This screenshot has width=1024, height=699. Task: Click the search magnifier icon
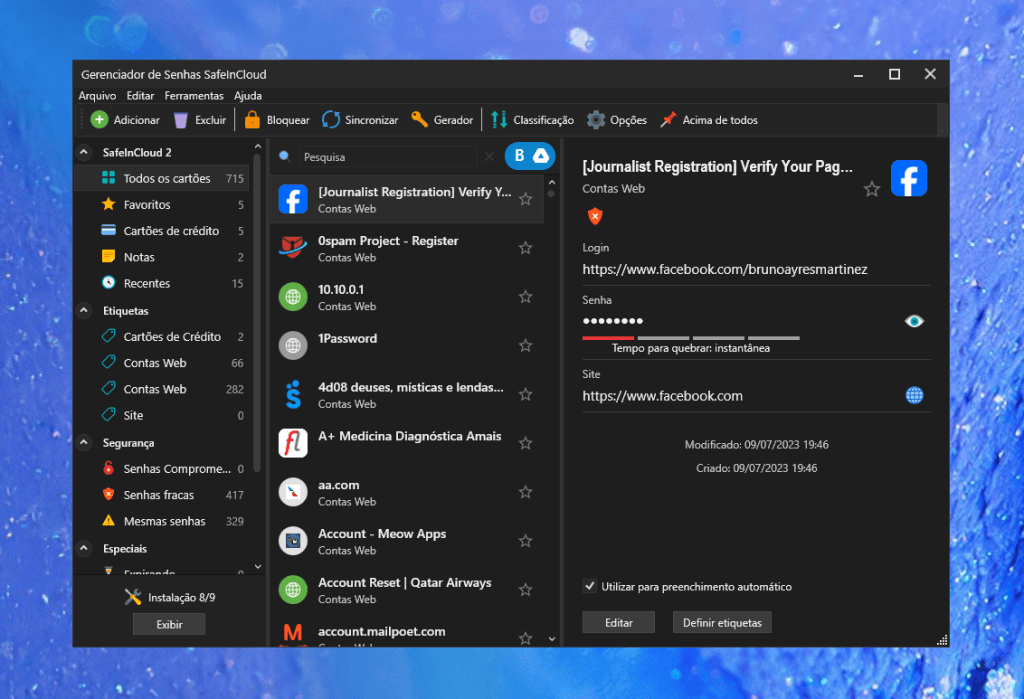(x=285, y=156)
